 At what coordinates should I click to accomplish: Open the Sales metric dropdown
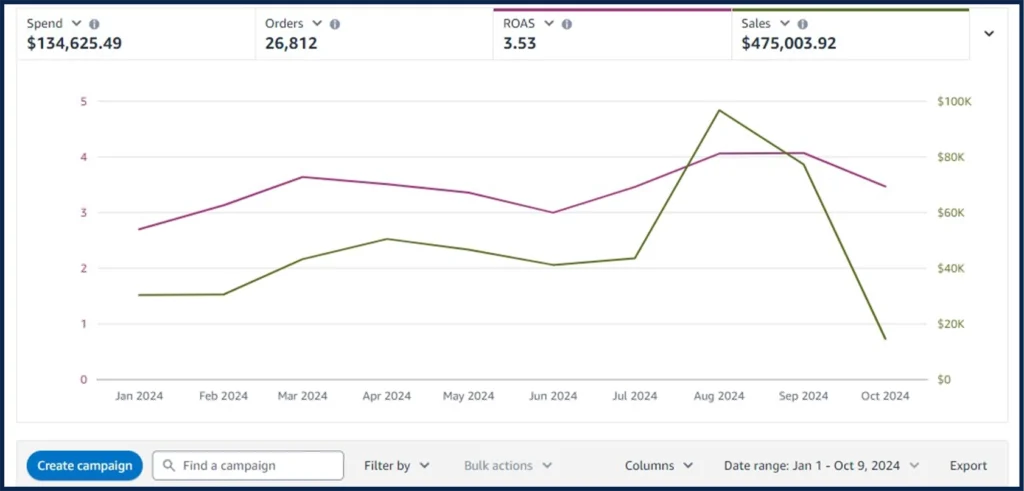coord(785,24)
